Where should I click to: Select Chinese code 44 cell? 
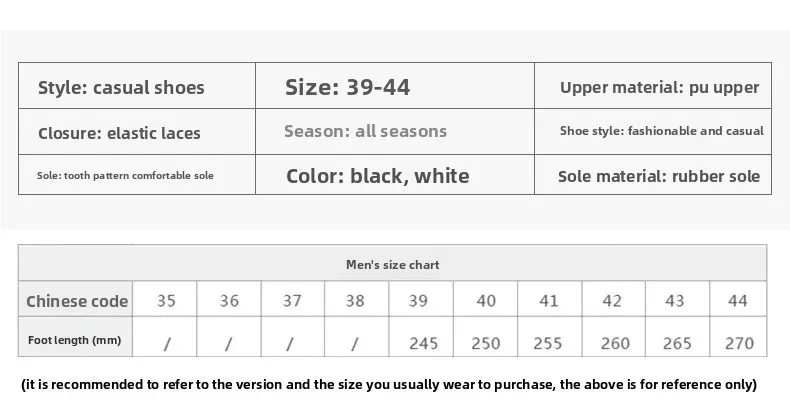coord(738,299)
